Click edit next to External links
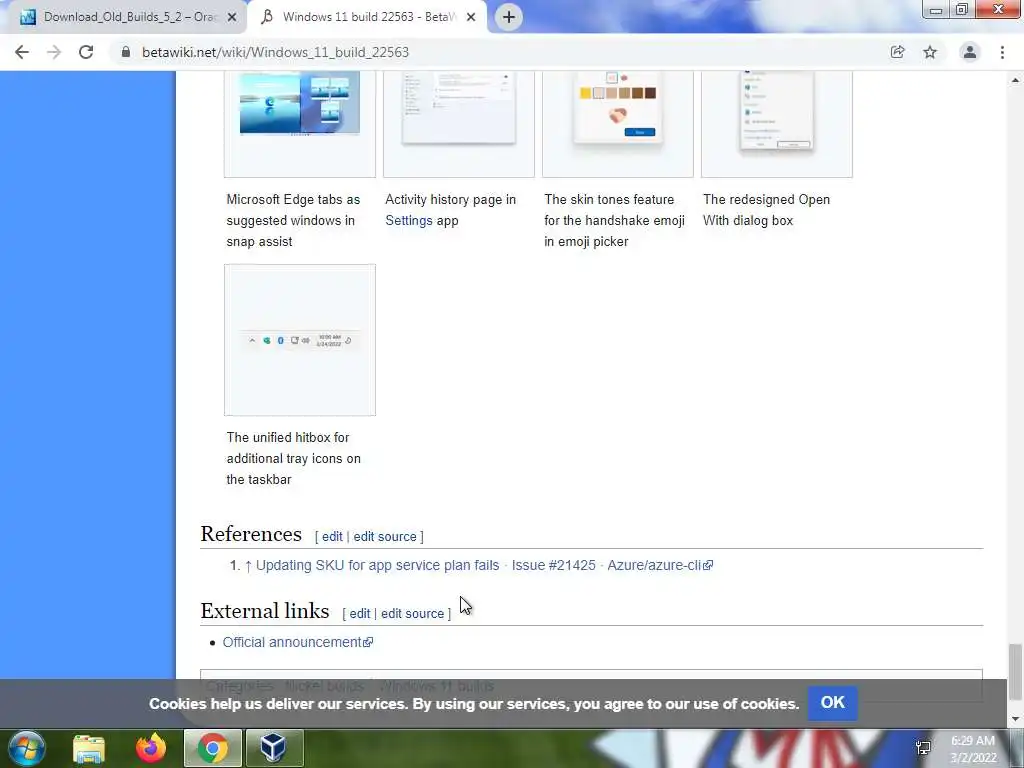Viewport: 1024px width, 768px height. pyautogui.click(x=359, y=614)
